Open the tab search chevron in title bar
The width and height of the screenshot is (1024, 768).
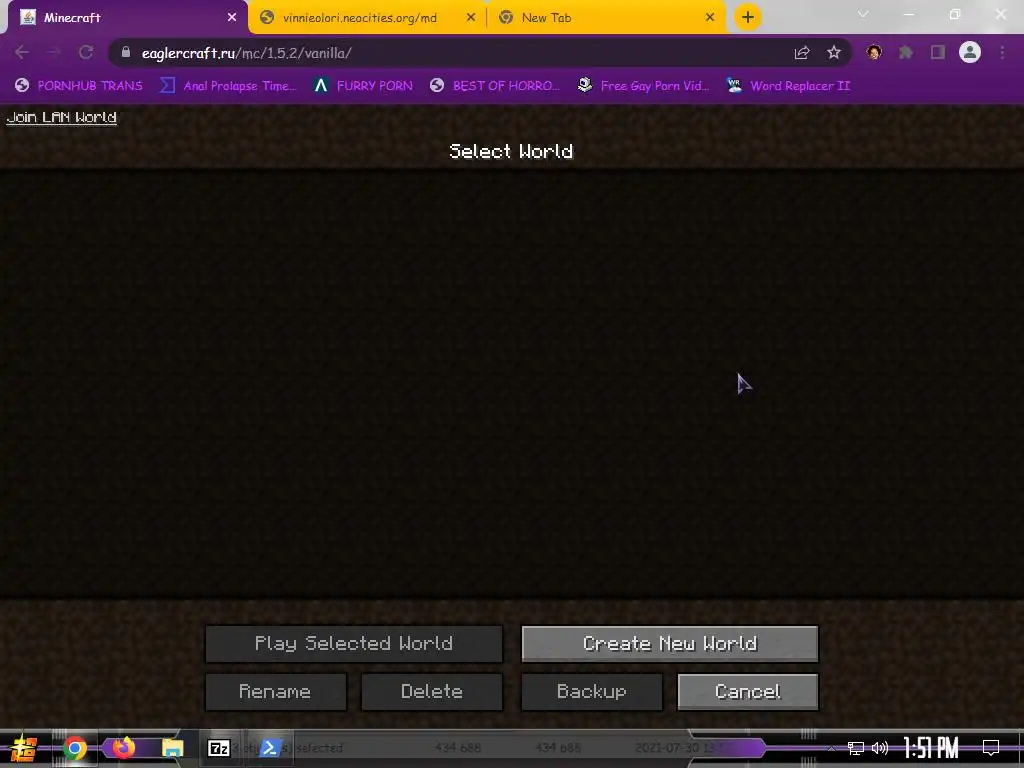(x=863, y=14)
